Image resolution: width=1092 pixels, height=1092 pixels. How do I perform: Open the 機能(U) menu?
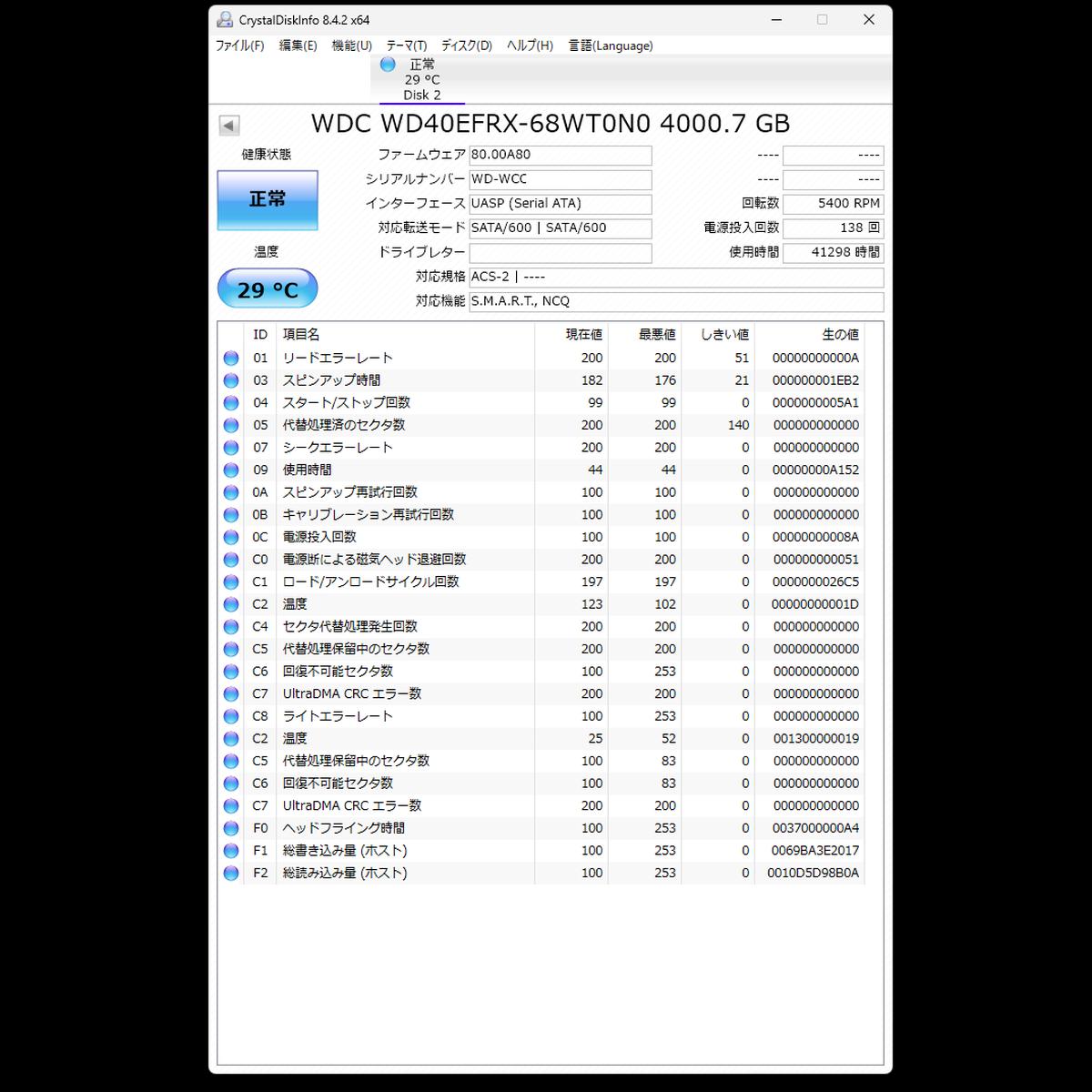(x=351, y=45)
